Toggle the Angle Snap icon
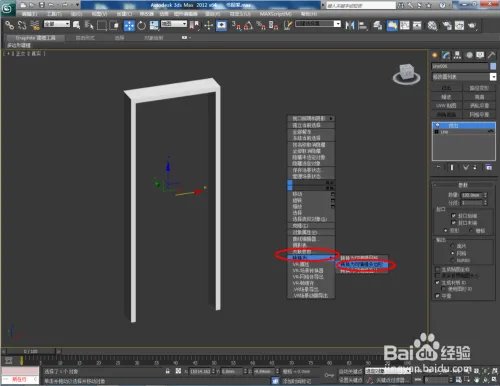 (248, 25)
